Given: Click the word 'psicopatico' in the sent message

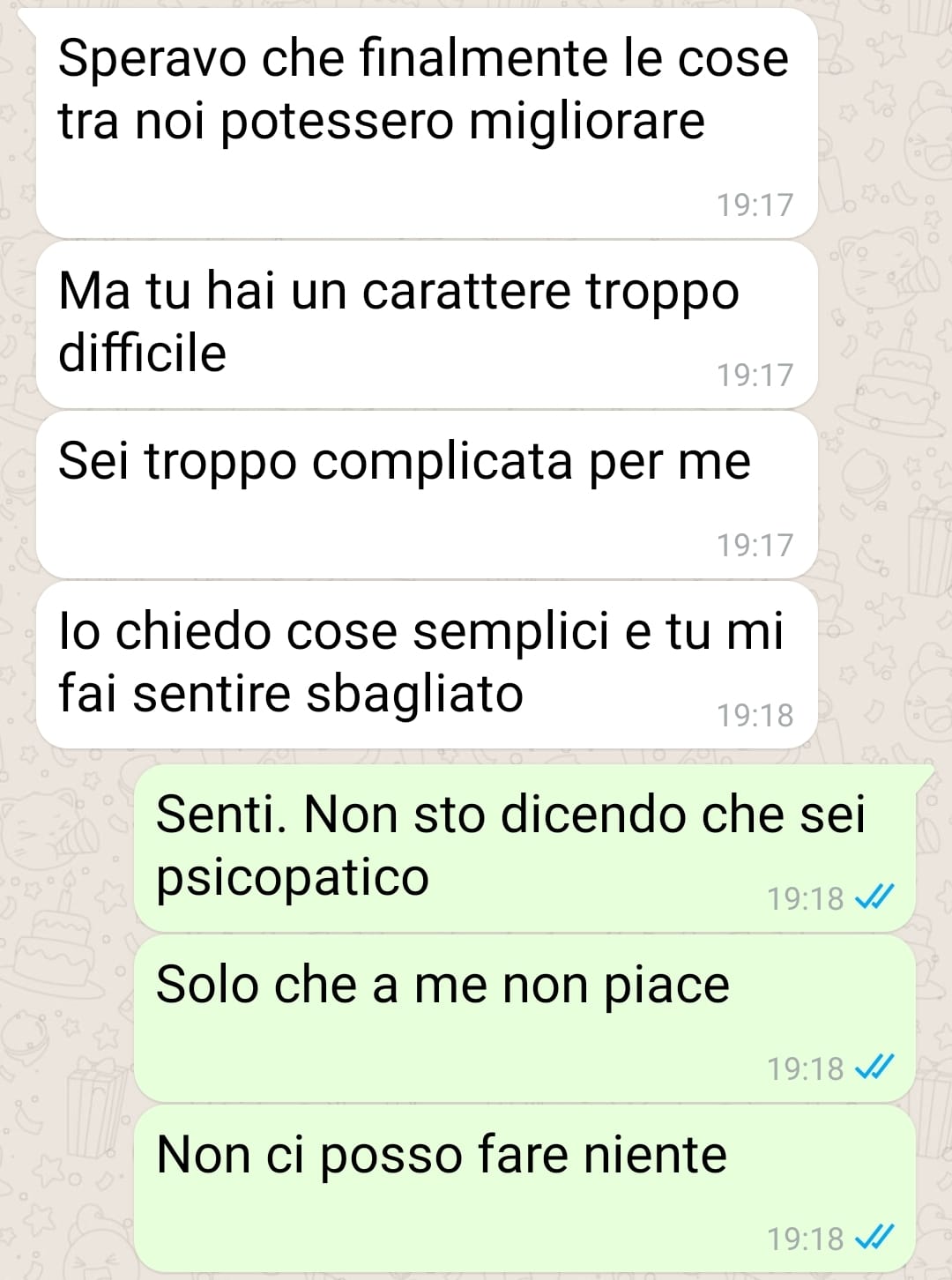Looking at the screenshot, I should (x=293, y=879).
